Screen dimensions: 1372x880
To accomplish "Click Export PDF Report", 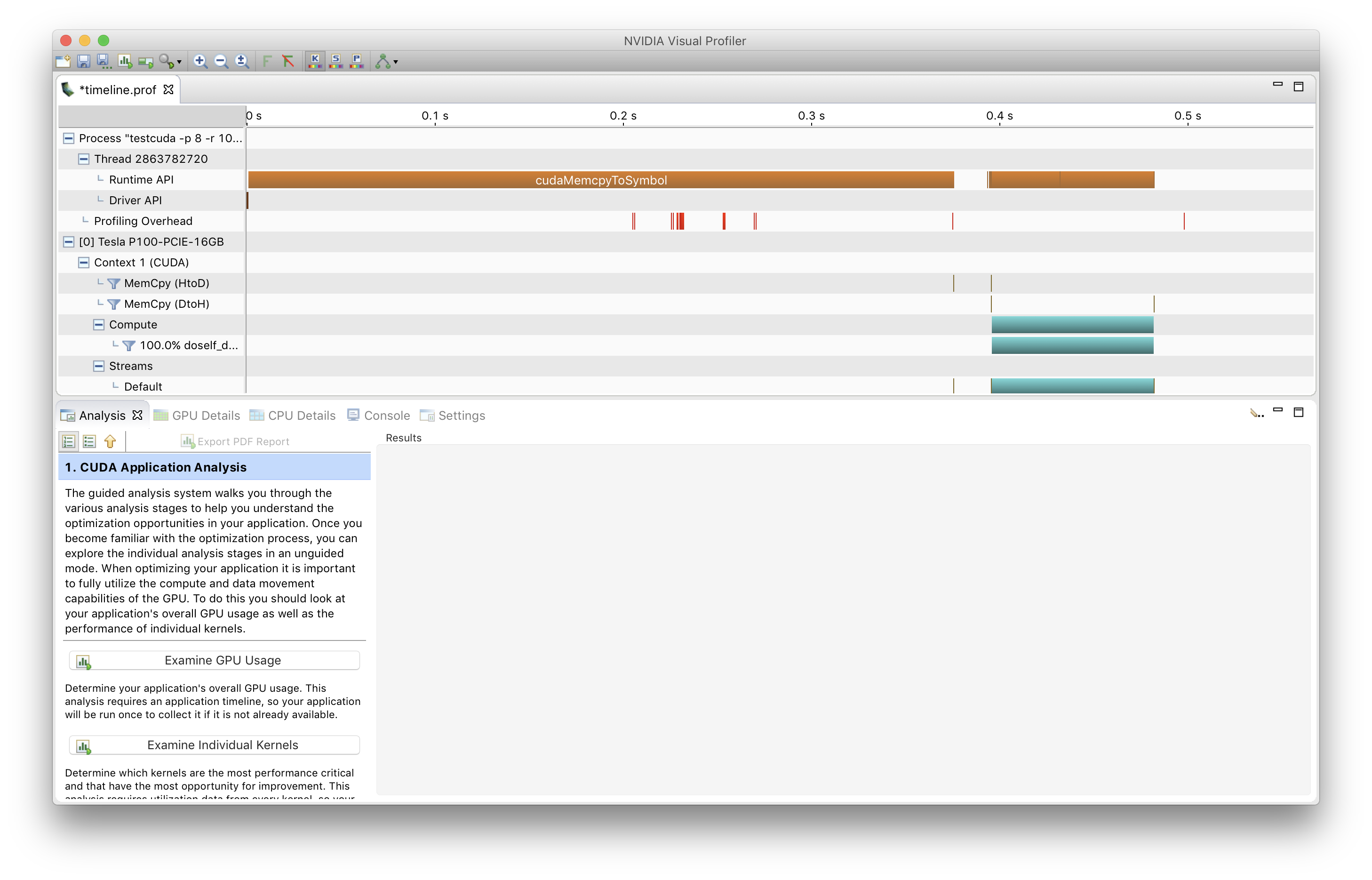I will coord(235,442).
